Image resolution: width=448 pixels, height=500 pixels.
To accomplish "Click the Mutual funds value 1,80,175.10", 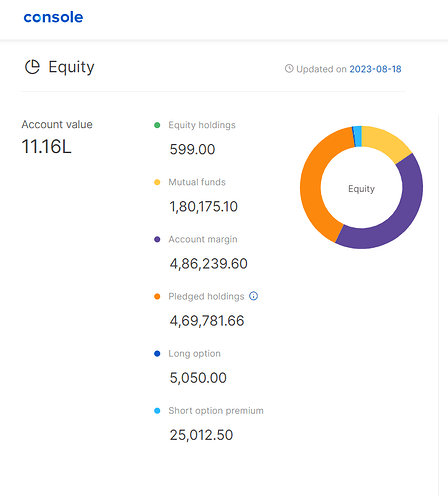I will click(x=204, y=207).
